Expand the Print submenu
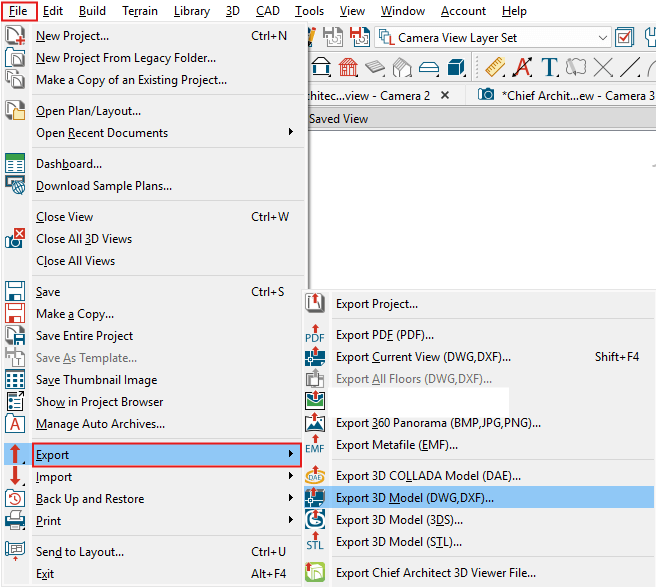The image size is (656, 587). (168, 520)
